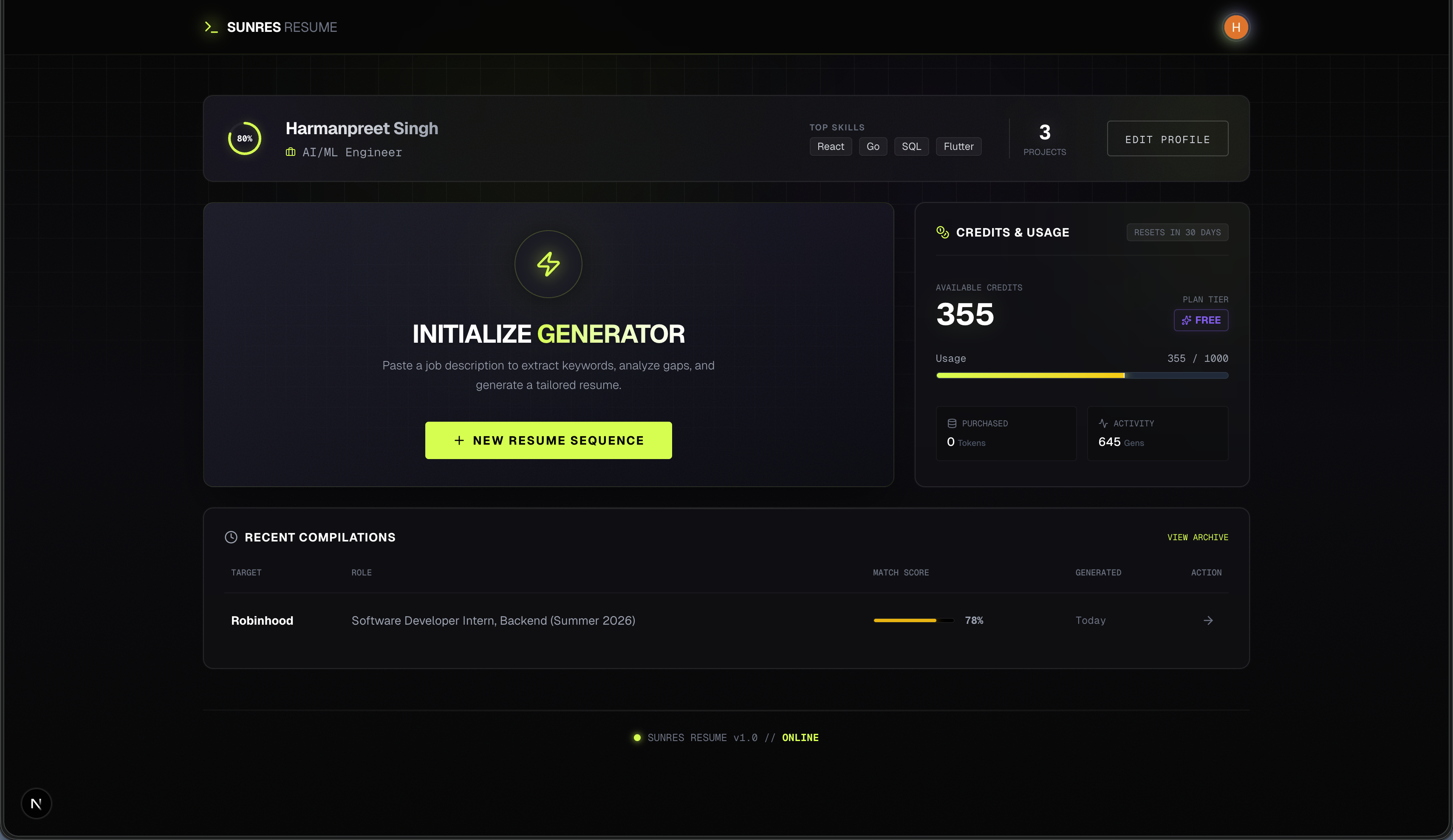The height and width of the screenshot is (840, 1453).
Task: Click the orange H user avatar
Action: [x=1235, y=27]
